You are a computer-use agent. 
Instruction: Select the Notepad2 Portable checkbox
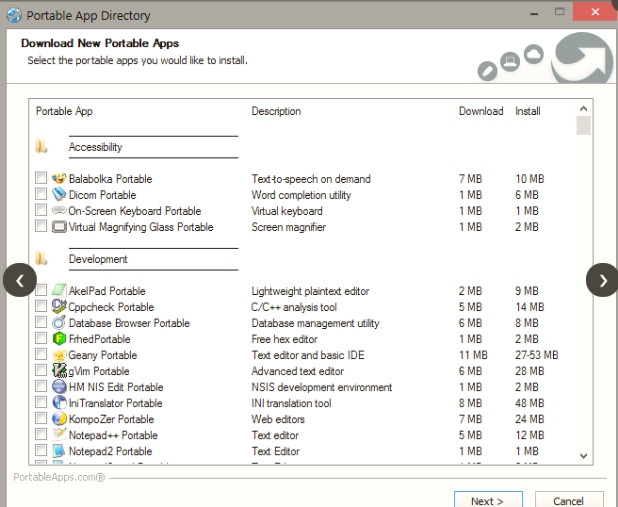point(41,450)
